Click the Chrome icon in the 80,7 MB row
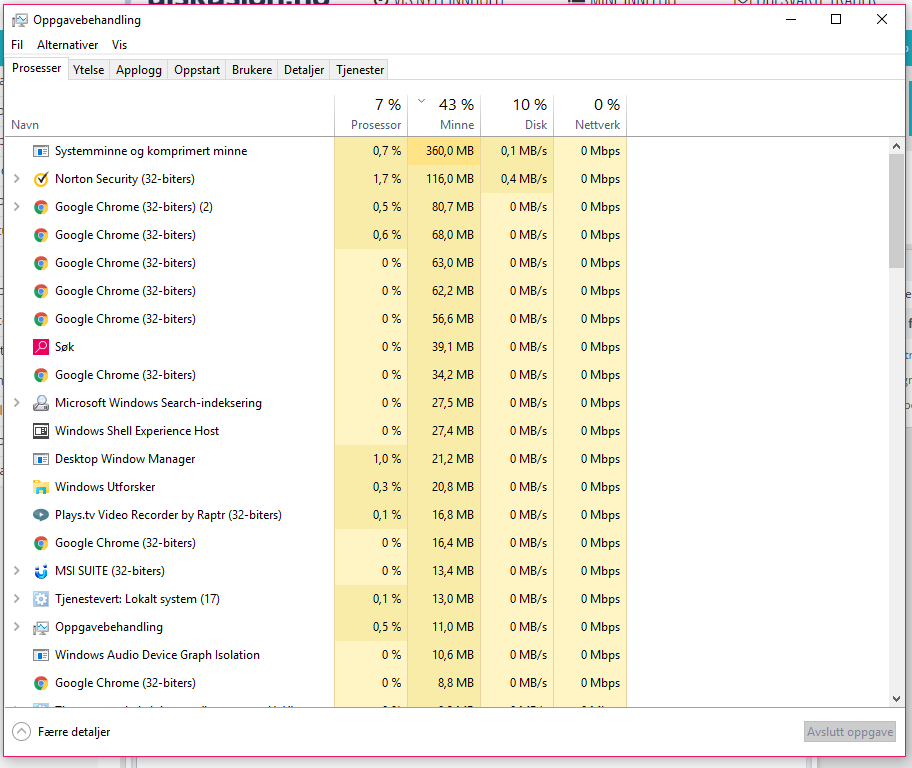Viewport: 912px width, 768px height. point(41,207)
